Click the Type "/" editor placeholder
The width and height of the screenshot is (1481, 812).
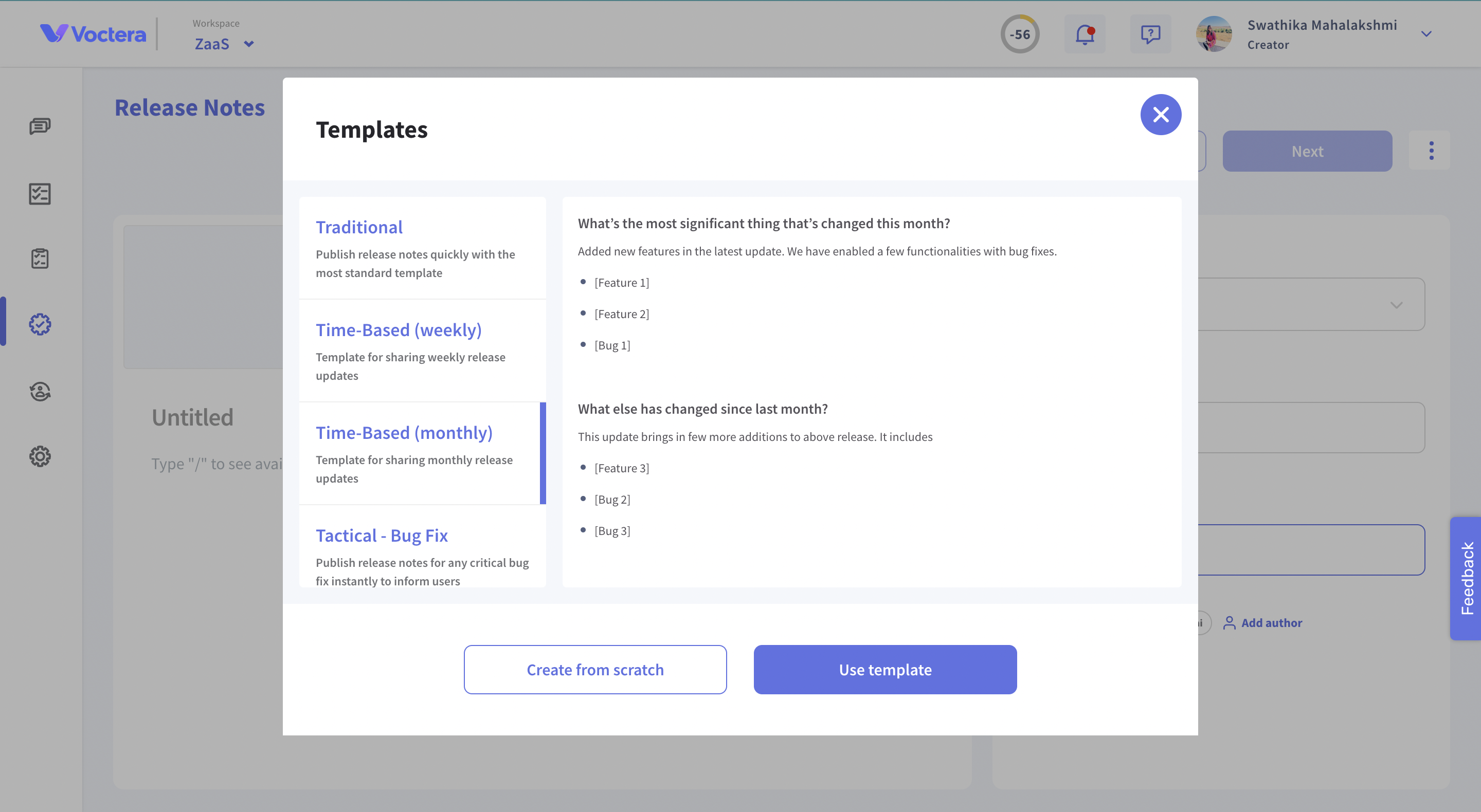click(x=216, y=464)
